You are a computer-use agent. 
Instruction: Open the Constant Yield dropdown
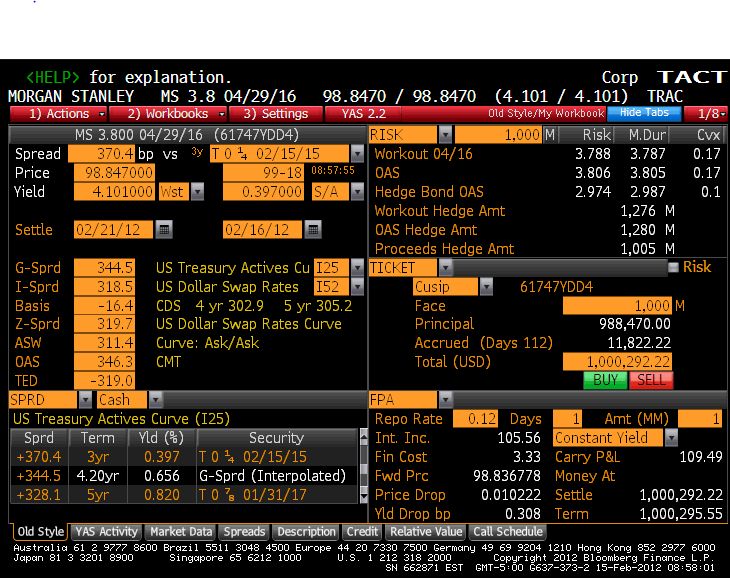point(671,437)
